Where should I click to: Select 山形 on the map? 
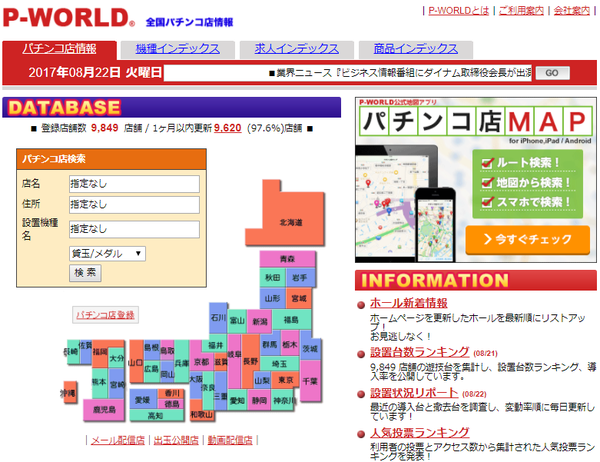pyautogui.click(x=272, y=298)
